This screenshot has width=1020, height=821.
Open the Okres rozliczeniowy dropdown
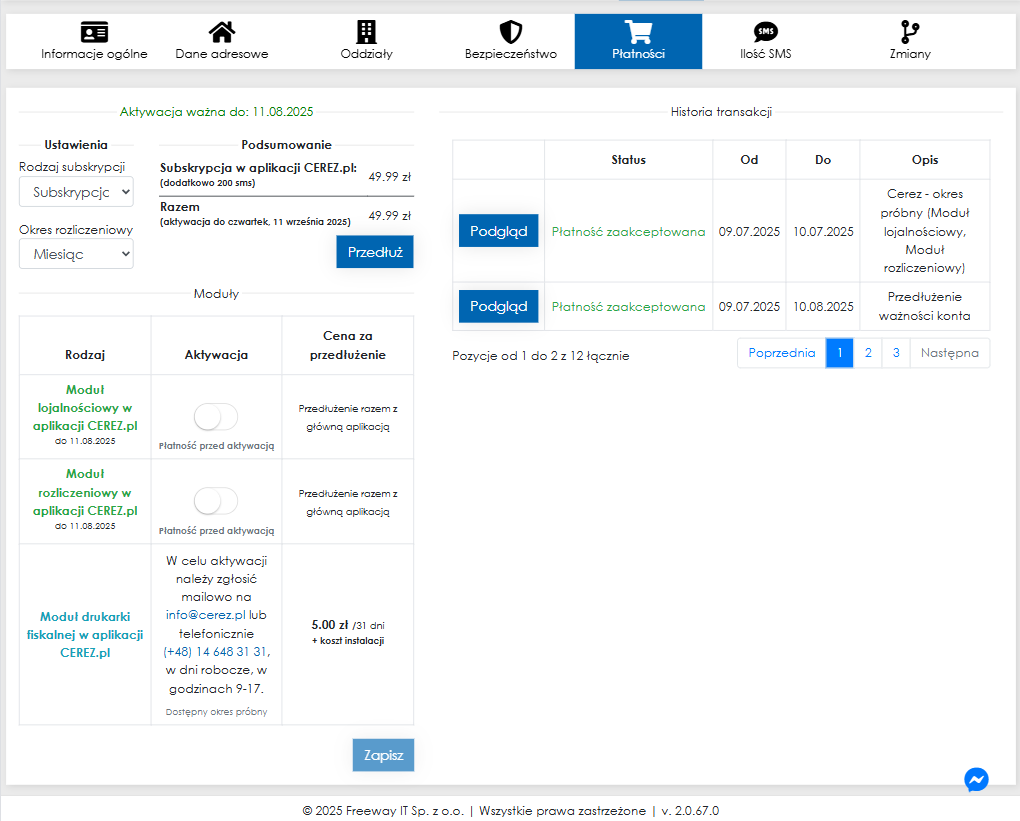(x=76, y=254)
